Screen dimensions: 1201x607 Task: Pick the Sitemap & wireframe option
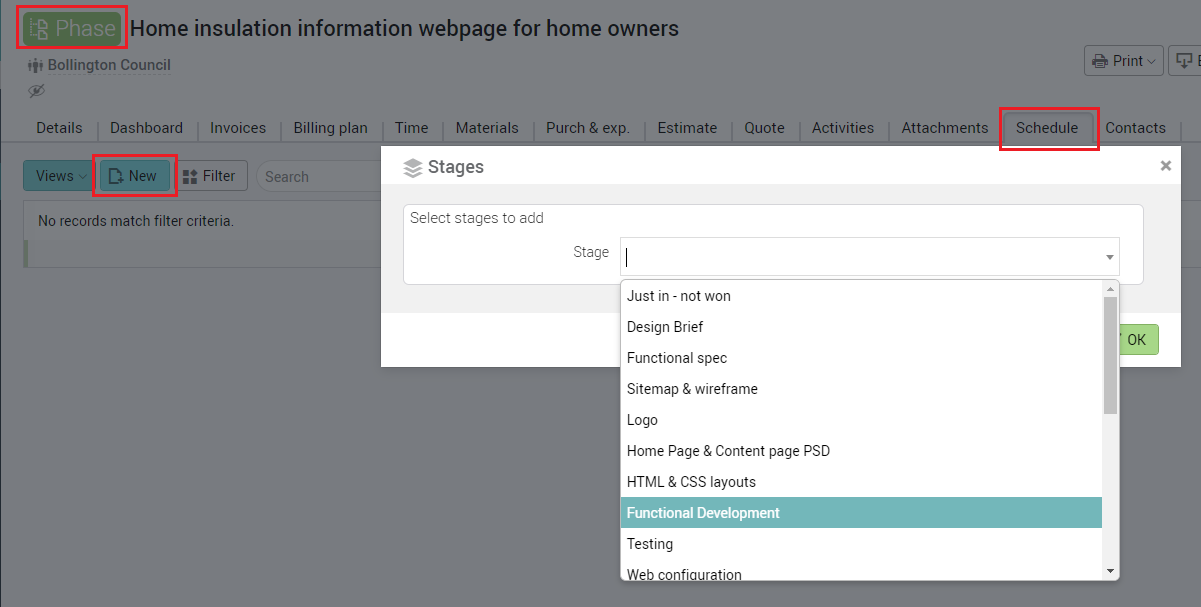tap(692, 389)
